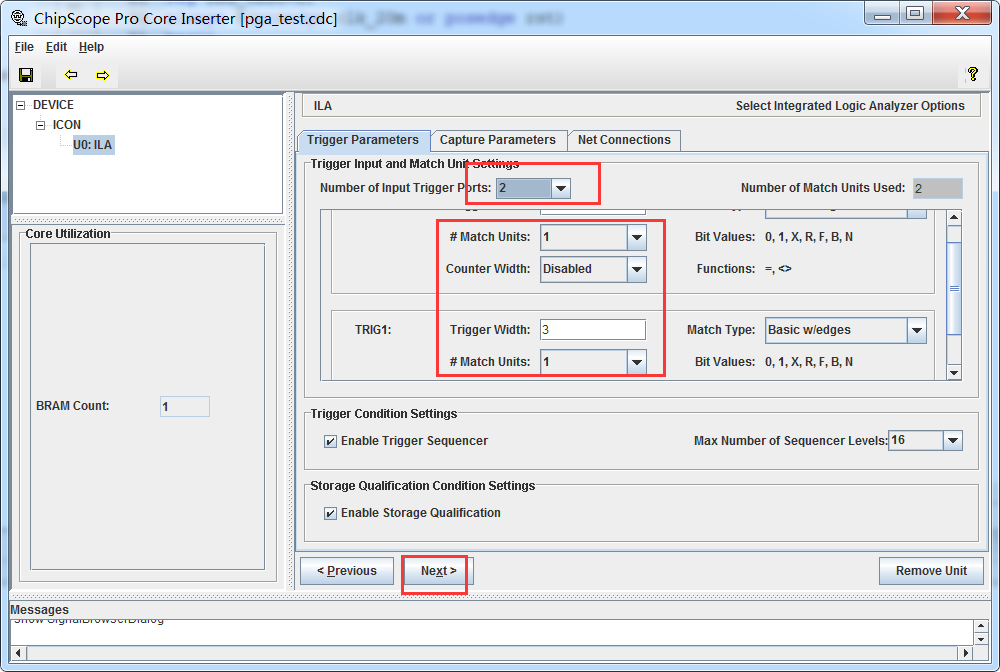Uncheck Enable Trigger Sequencer
The width and height of the screenshot is (1000, 672).
pos(331,440)
